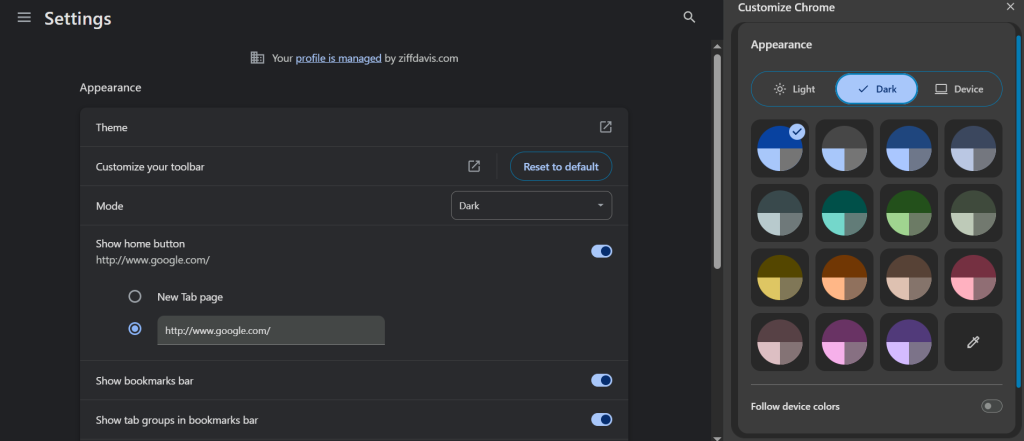This screenshot has height=441, width=1024.
Task: Select the New Tab page radio option
Action: click(135, 297)
